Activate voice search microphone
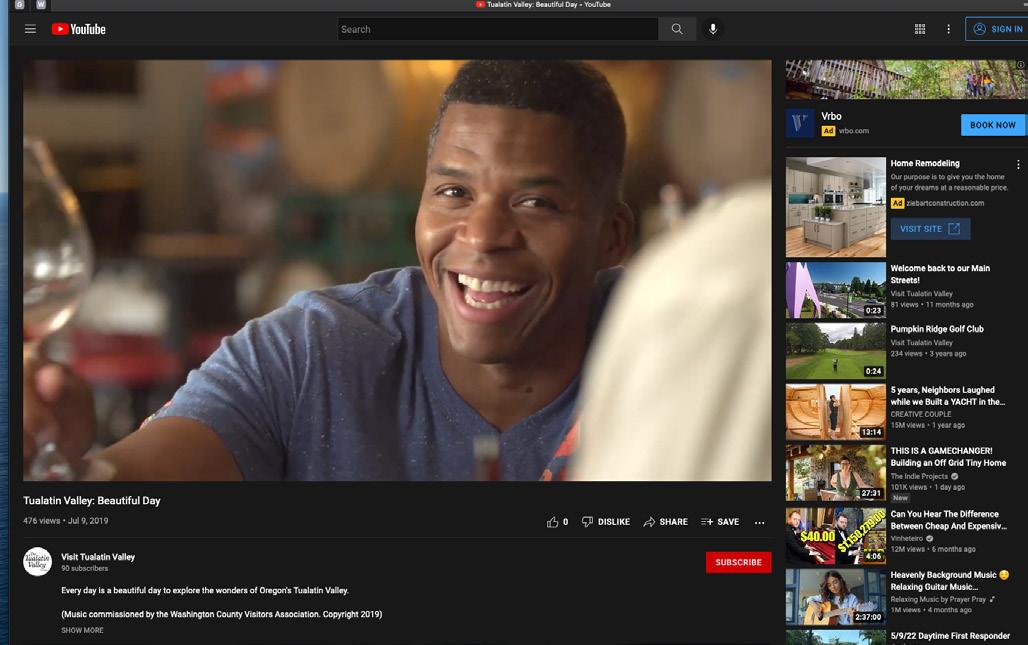The image size is (1028, 645). pos(713,29)
